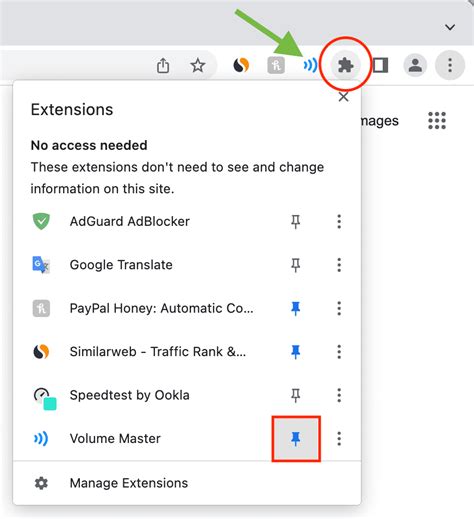Unpin Similarweb from the toolbar

[296, 352]
